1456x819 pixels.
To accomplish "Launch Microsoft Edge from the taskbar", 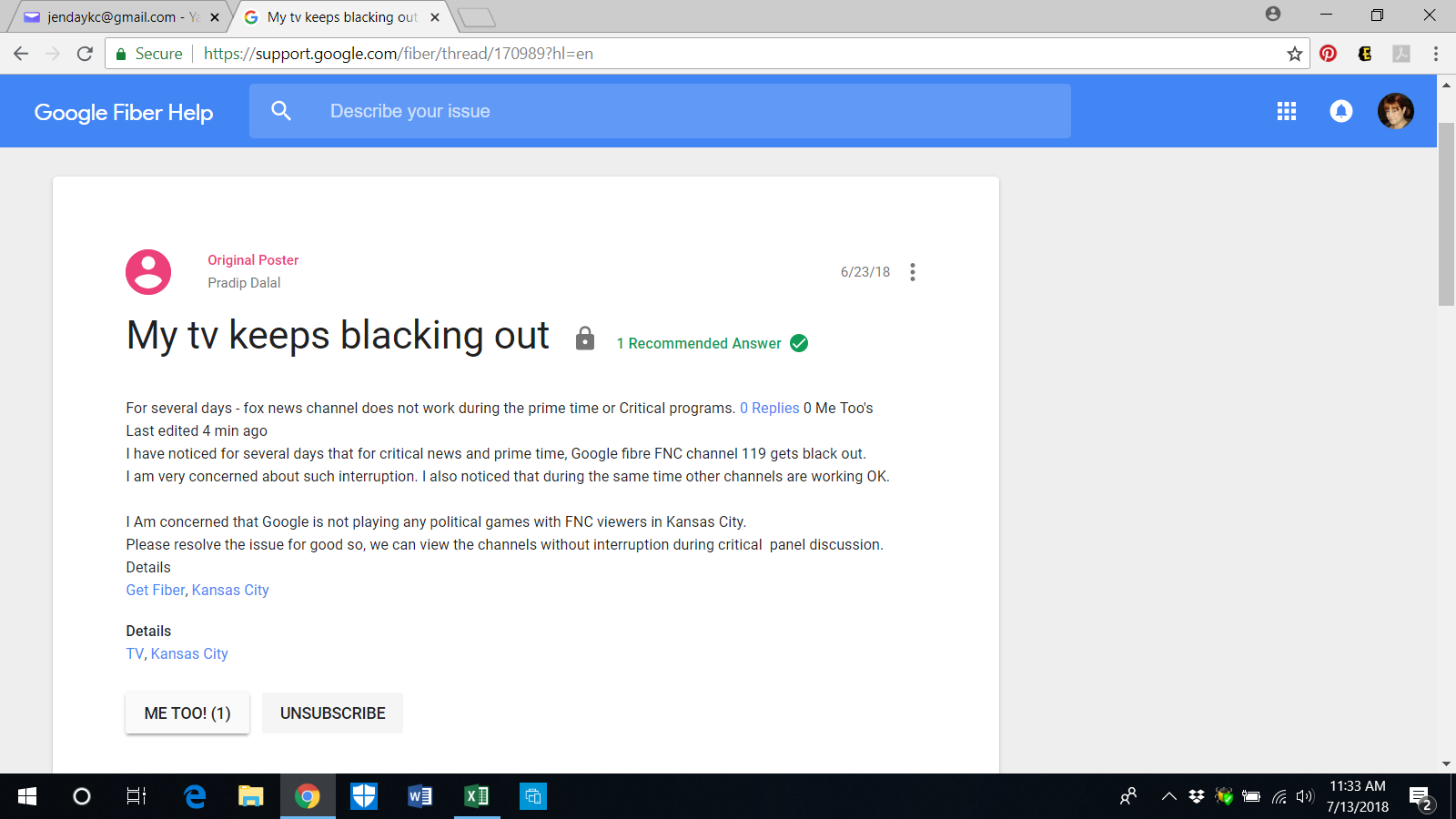I will coord(195,796).
